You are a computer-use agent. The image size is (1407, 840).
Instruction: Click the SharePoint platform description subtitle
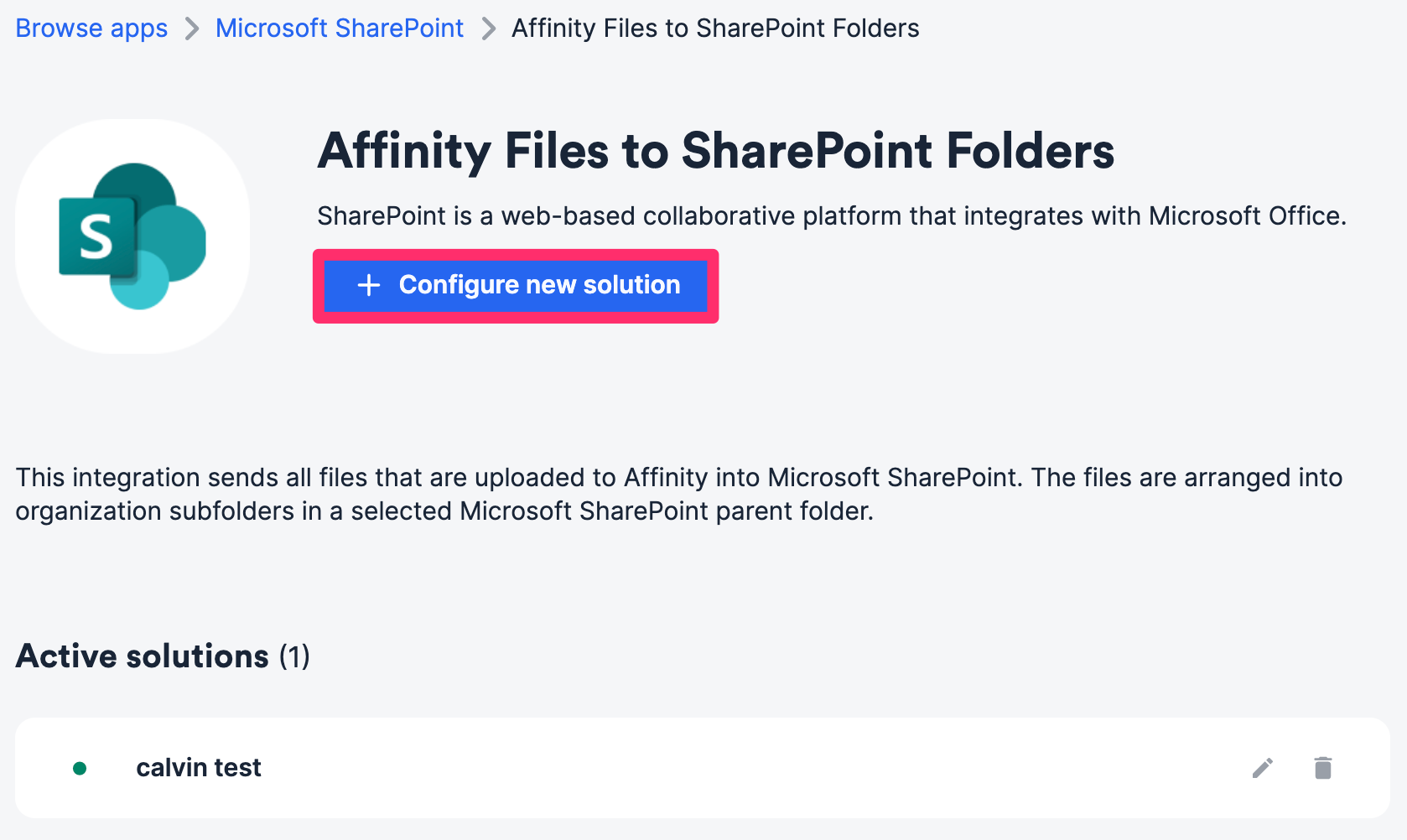click(831, 215)
